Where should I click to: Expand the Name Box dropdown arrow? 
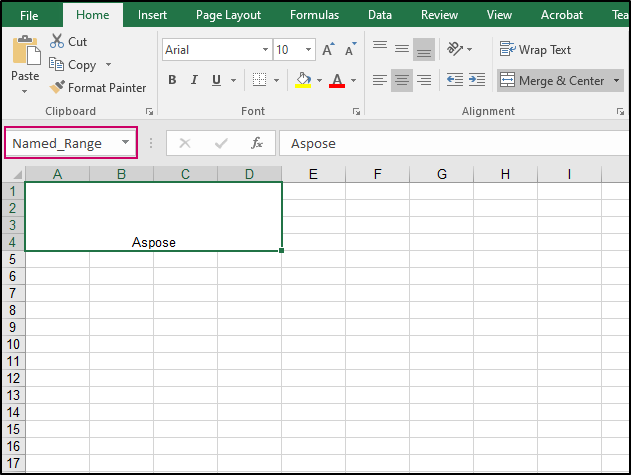(x=125, y=143)
